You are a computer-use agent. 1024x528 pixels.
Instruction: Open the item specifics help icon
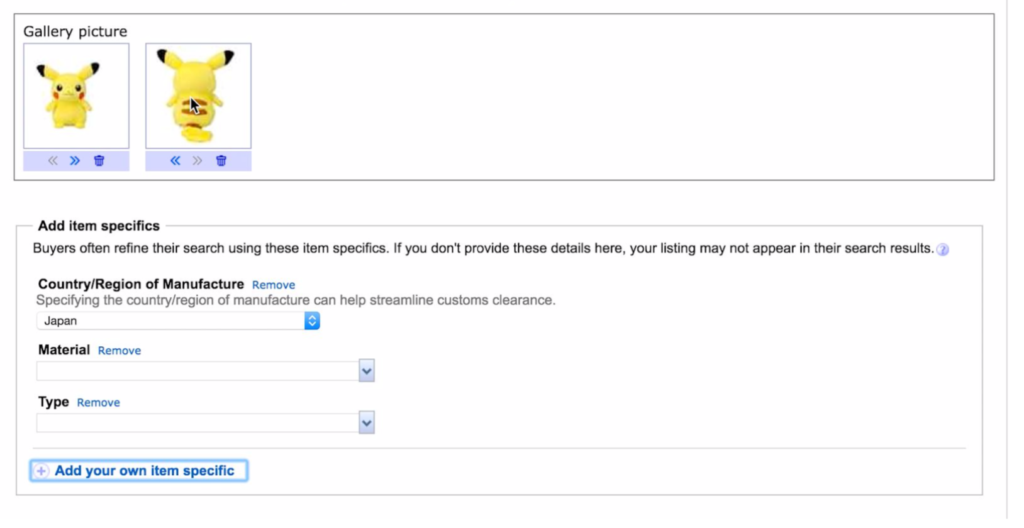(942, 250)
